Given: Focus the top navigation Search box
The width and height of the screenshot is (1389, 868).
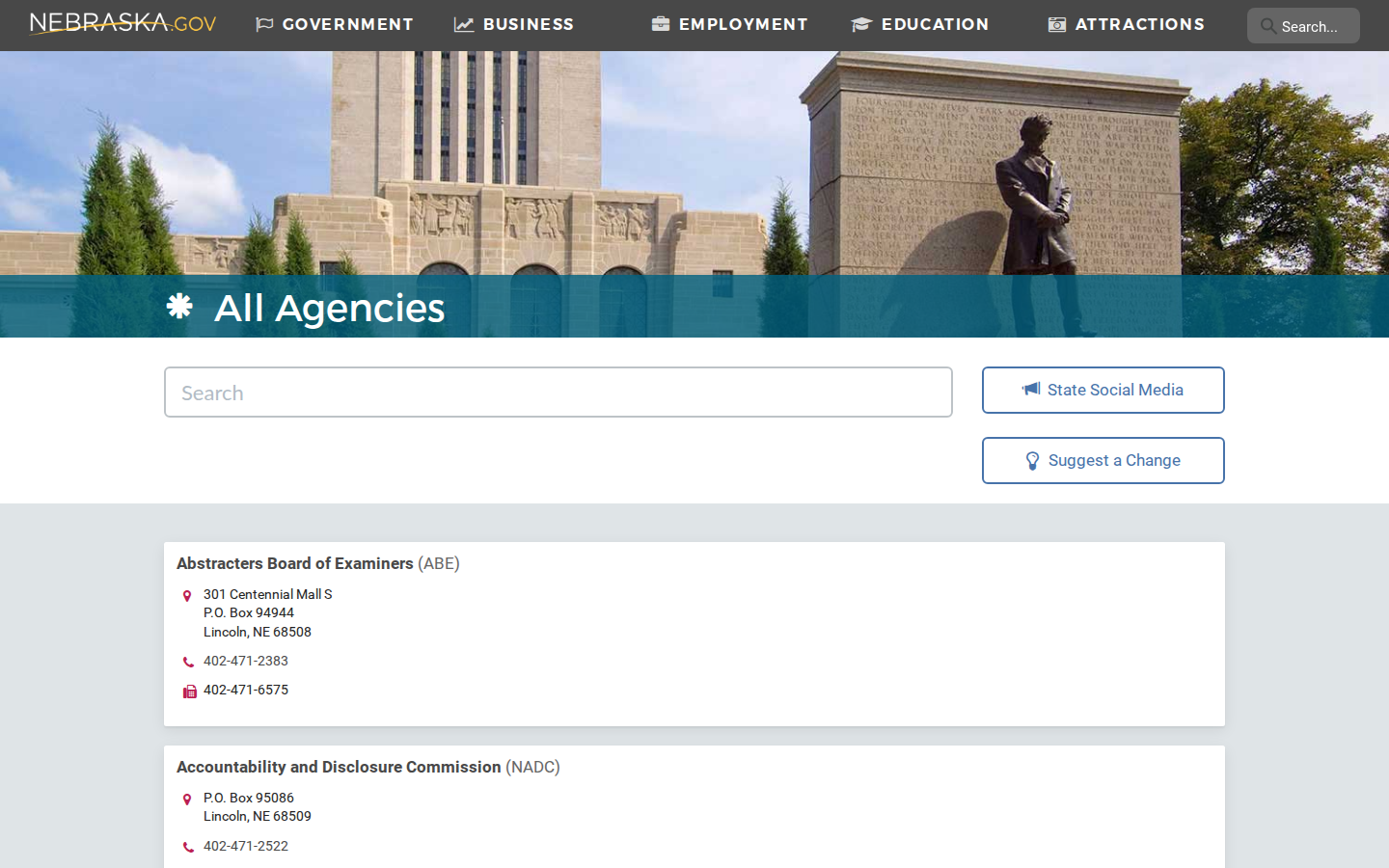Looking at the screenshot, I should (x=1303, y=26).
